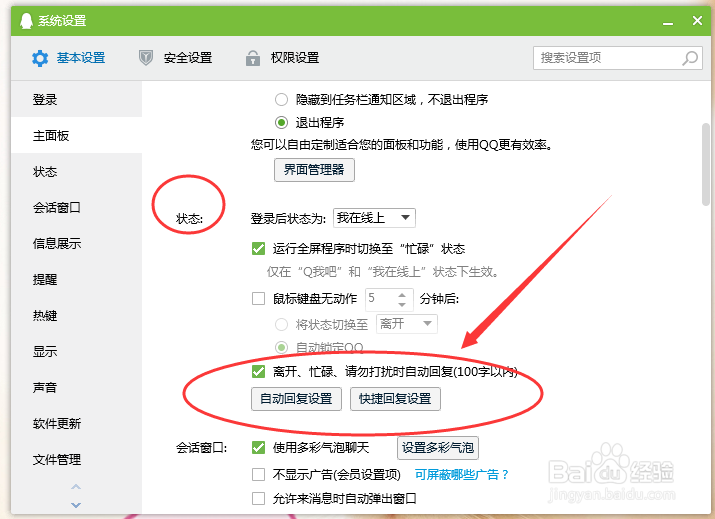Go to 热键 in the sidebar

point(76,316)
